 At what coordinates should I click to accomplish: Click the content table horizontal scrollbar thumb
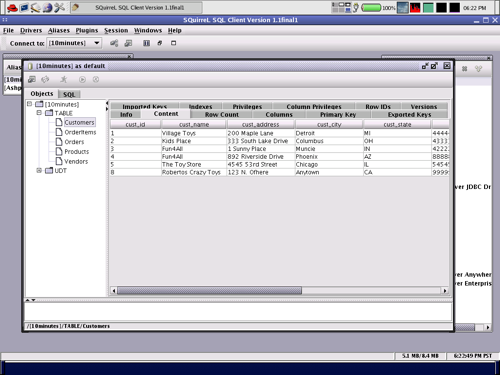pyautogui.click(x=209, y=291)
